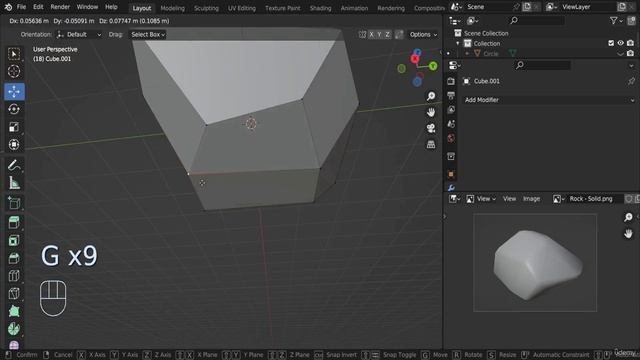The height and width of the screenshot is (360, 640).
Task: Switch to the Modeling workspace tab
Action: (172, 8)
